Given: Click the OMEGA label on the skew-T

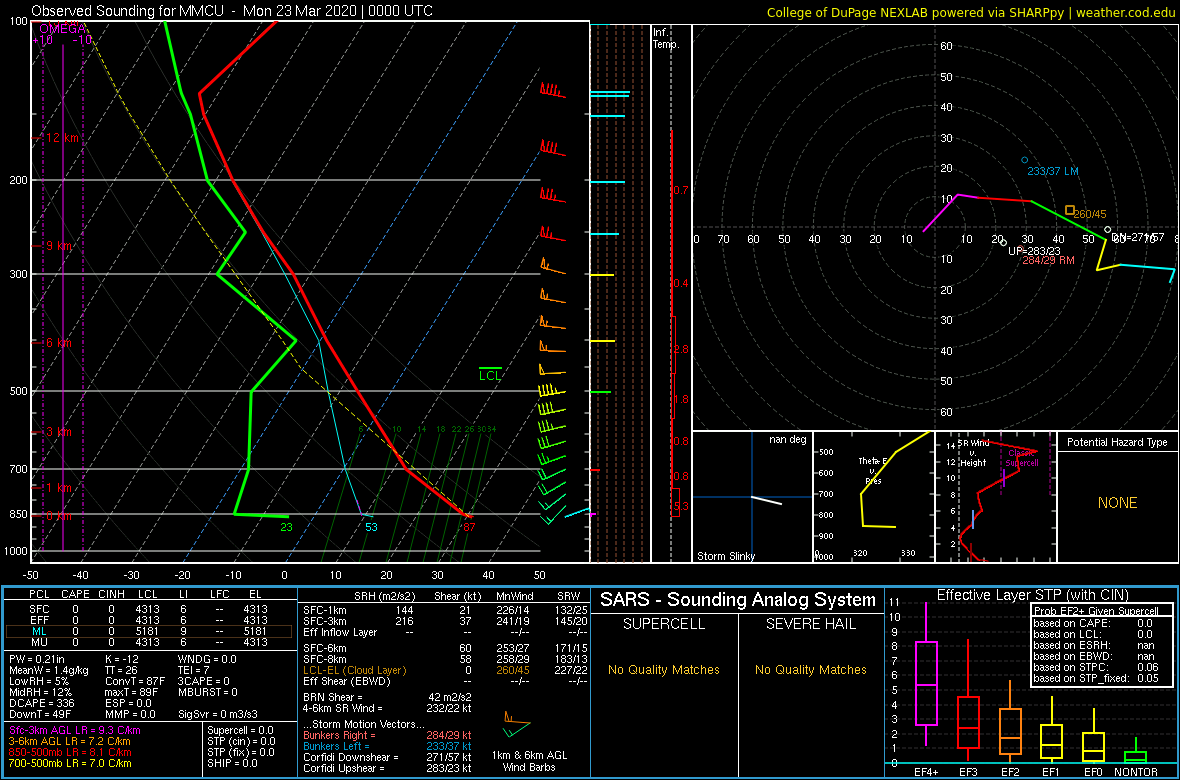Looking at the screenshot, I should coord(62,28).
